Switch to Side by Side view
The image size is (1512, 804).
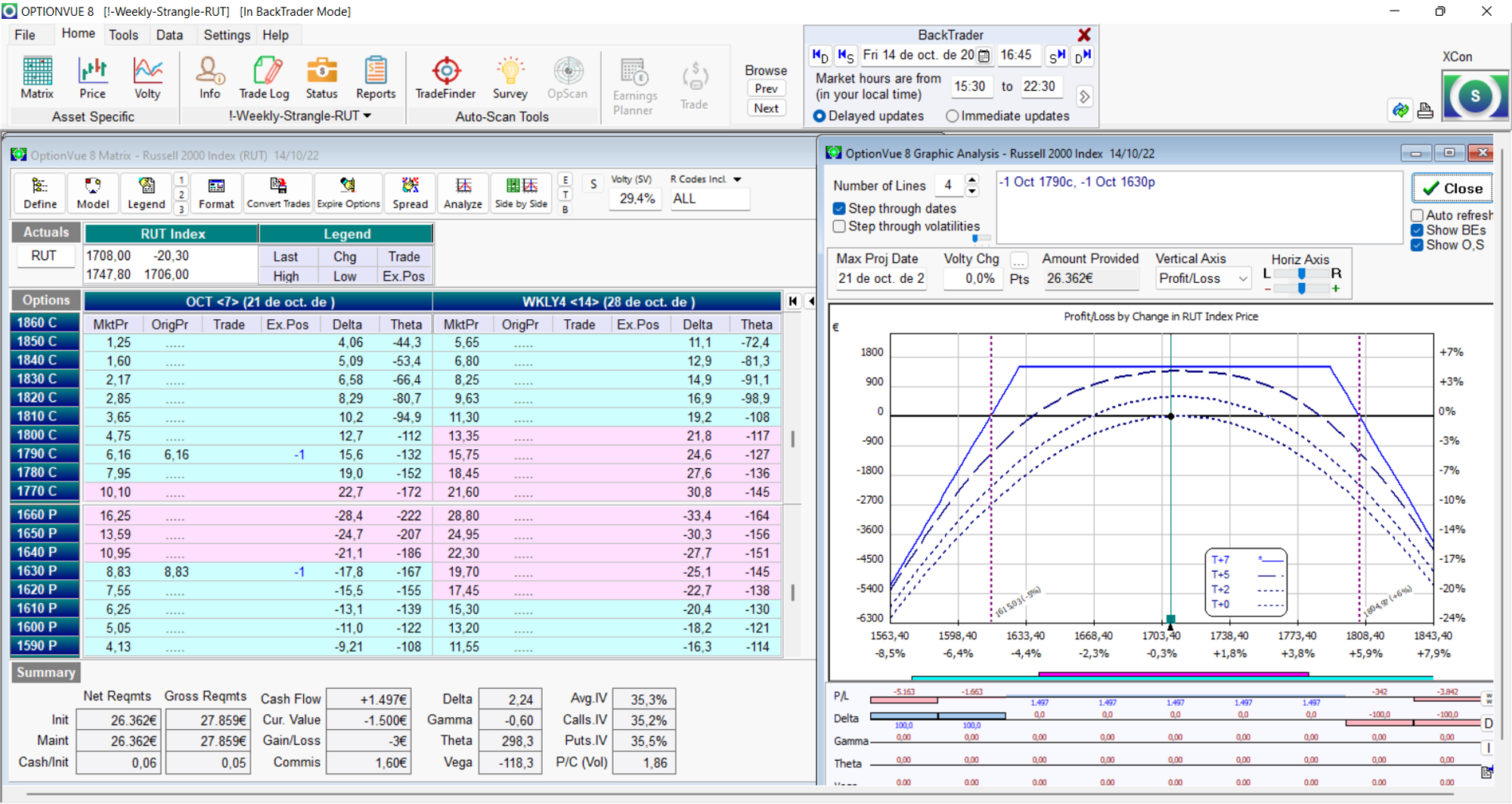(521, 193)
